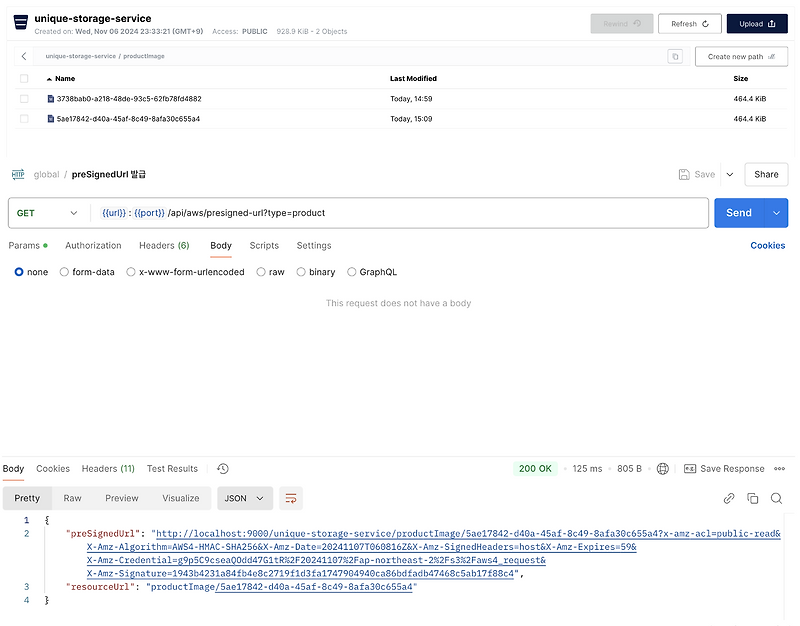Screen dimensions: 800x626
Task: Copy the response body using the copy icon
Action: (753, 497)
